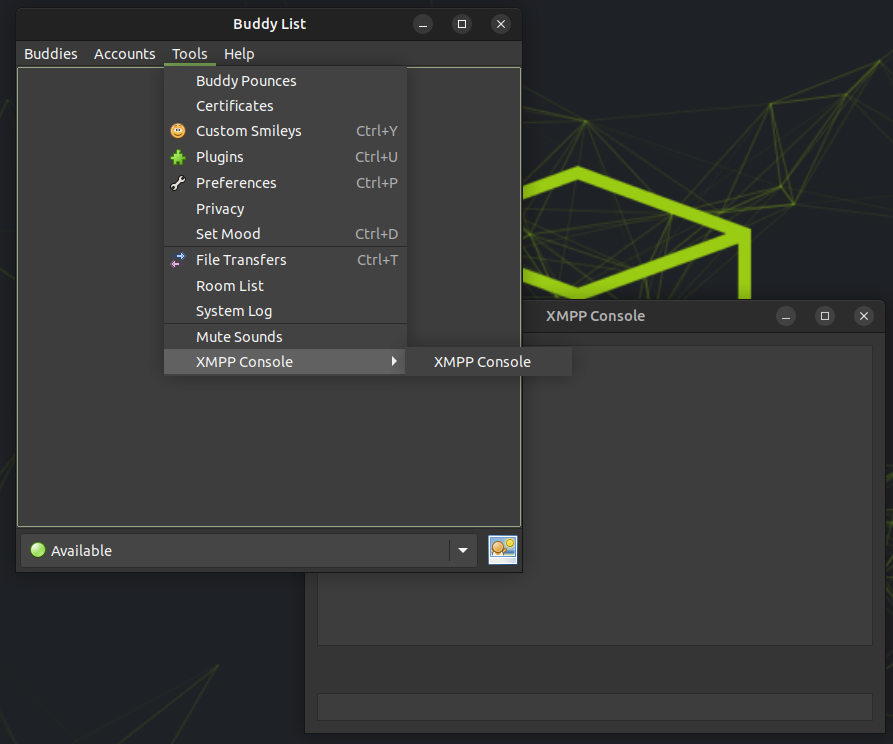Click the Custom Smileys smiley face icon
The image size is (893, 744).
tap(178, 131)
